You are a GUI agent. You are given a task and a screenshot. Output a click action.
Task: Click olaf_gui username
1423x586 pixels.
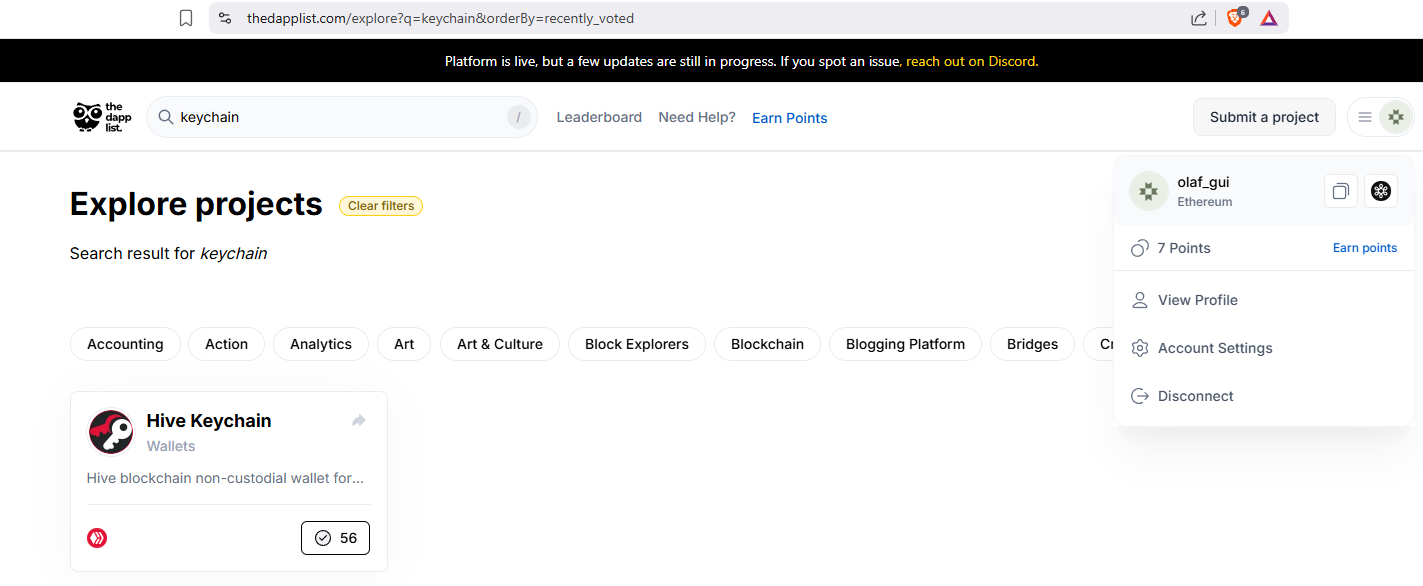pyautogui.click(x=1203, y=182)
